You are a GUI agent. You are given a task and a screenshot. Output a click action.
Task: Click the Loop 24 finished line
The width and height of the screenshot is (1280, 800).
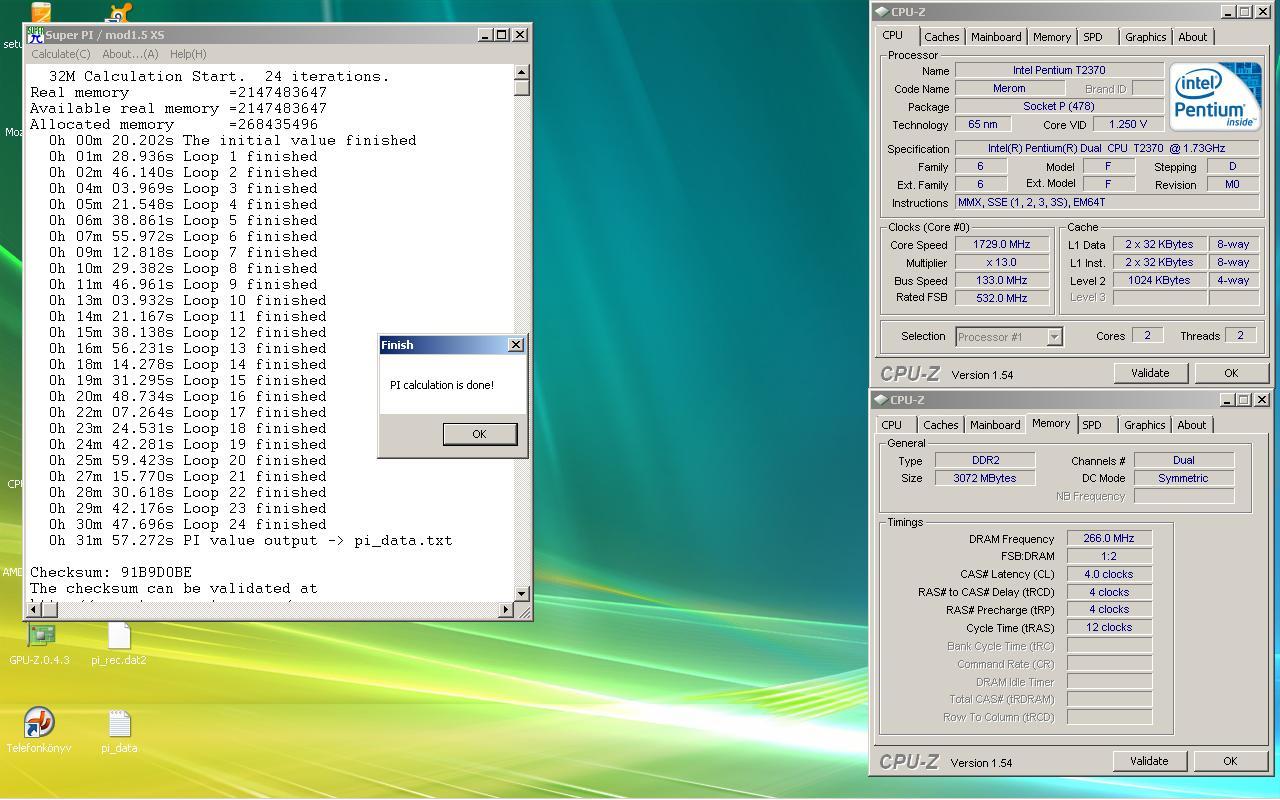[188, 525]
